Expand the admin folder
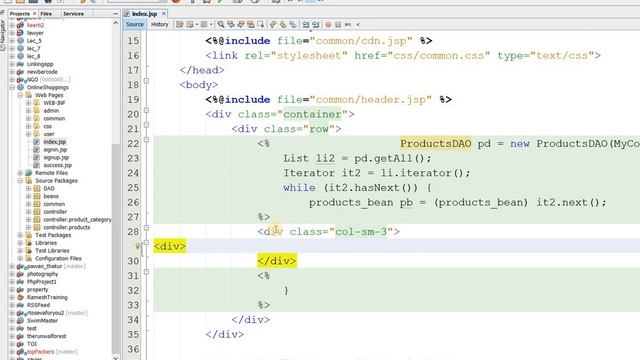640x360 pixels. 28,111
